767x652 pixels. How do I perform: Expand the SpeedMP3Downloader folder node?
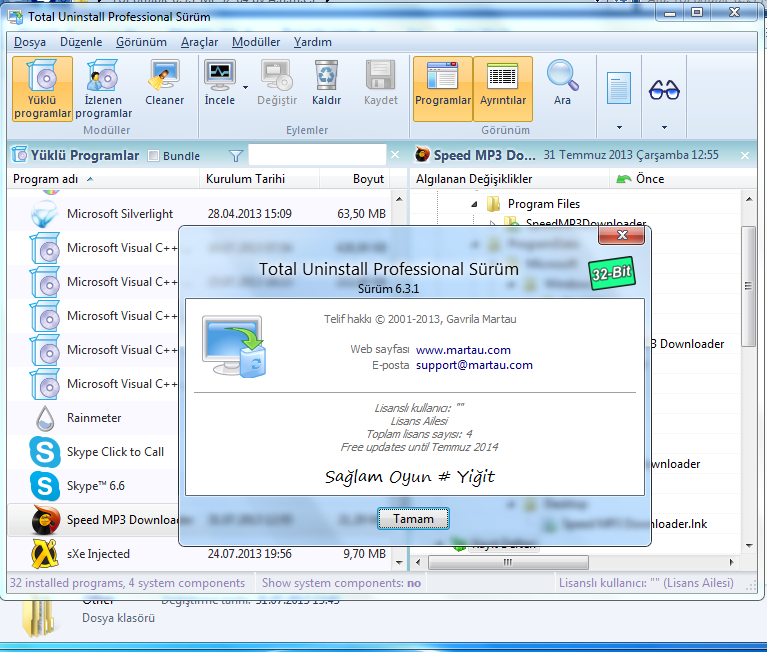click(x=493, y=224)
